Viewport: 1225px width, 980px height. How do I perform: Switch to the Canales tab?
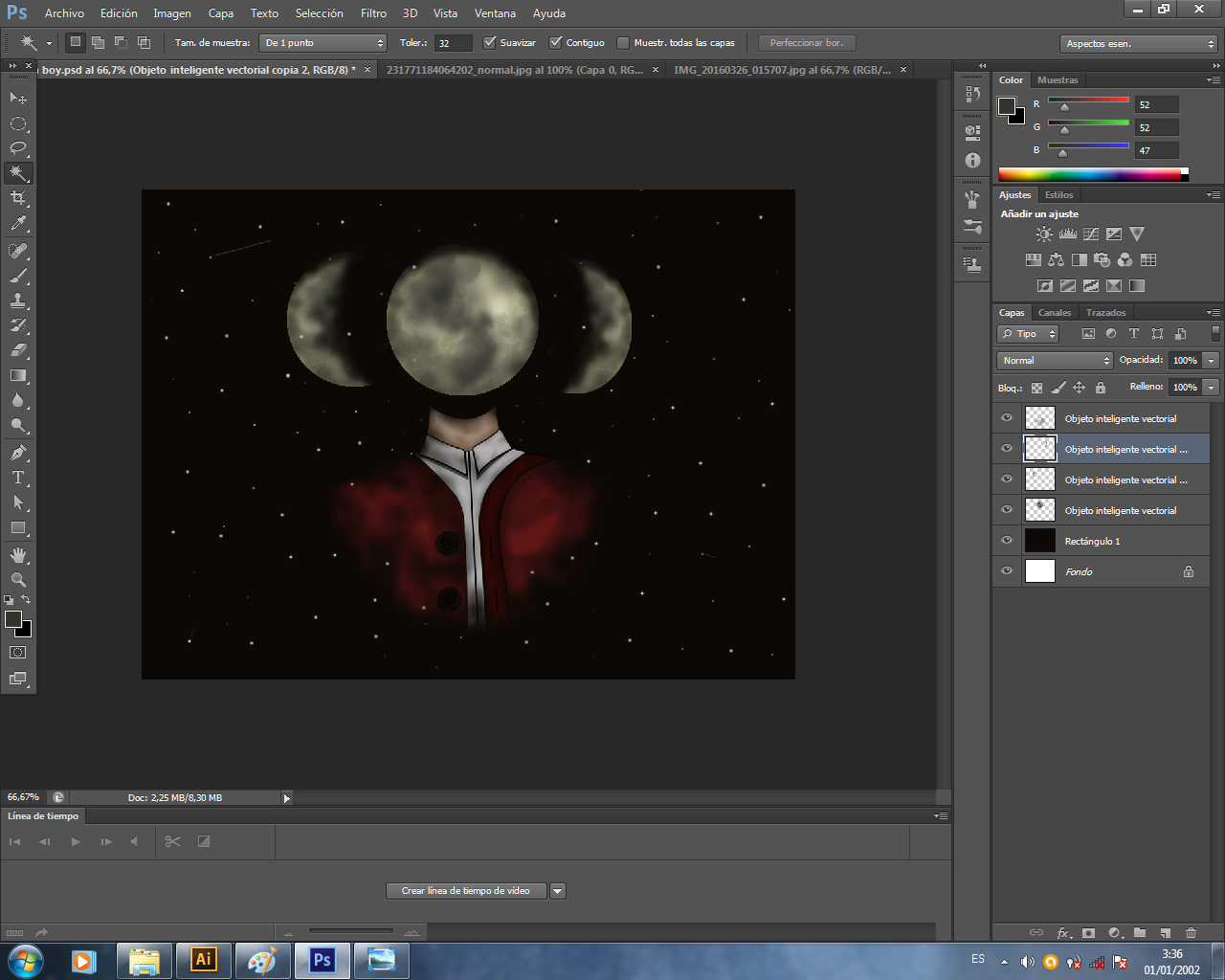click(1055, 313)
